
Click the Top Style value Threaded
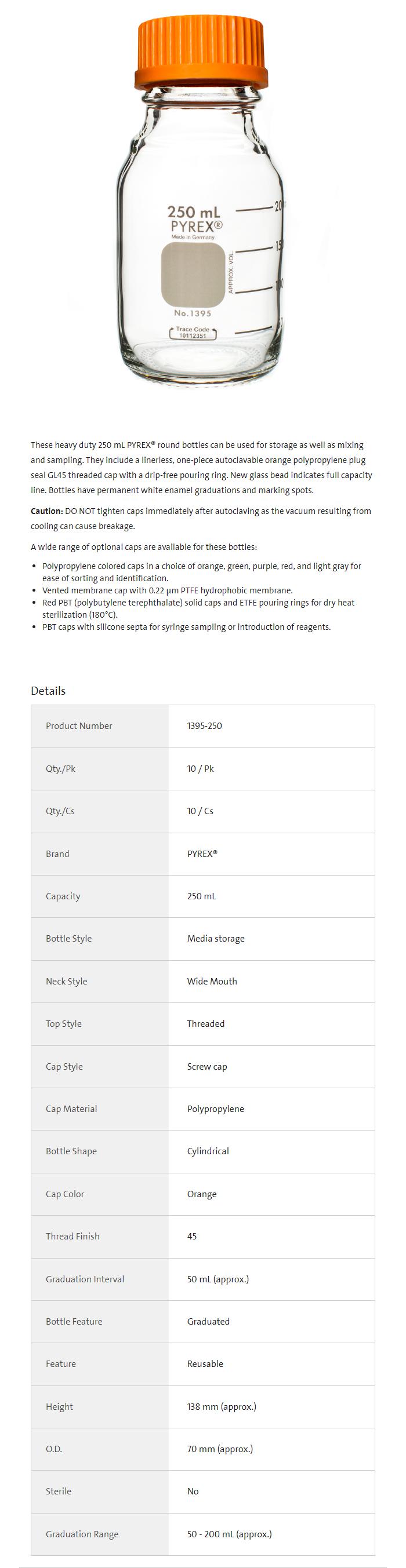pos(205,1024)
